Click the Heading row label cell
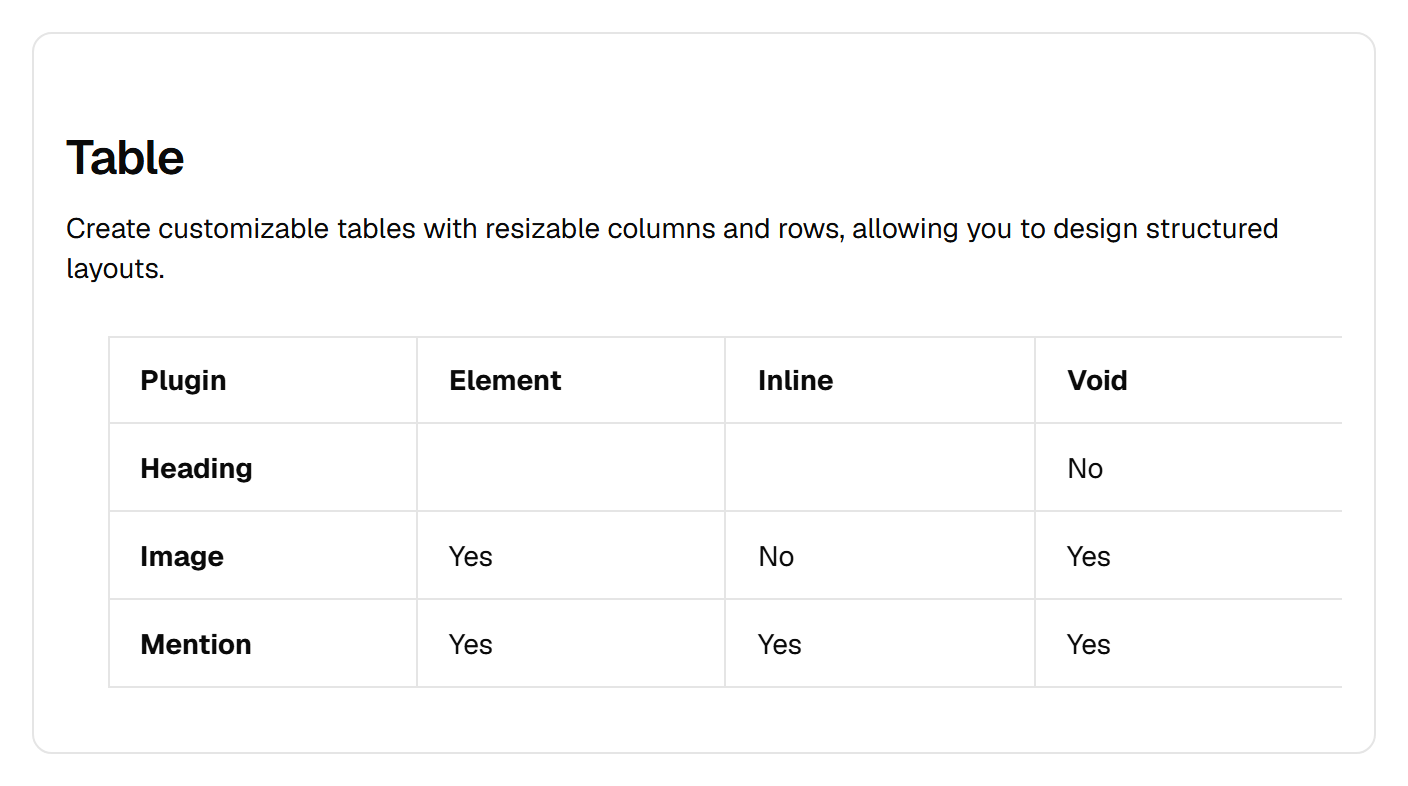Screen dimensions: 1408x786 click(x=263, y=467)
